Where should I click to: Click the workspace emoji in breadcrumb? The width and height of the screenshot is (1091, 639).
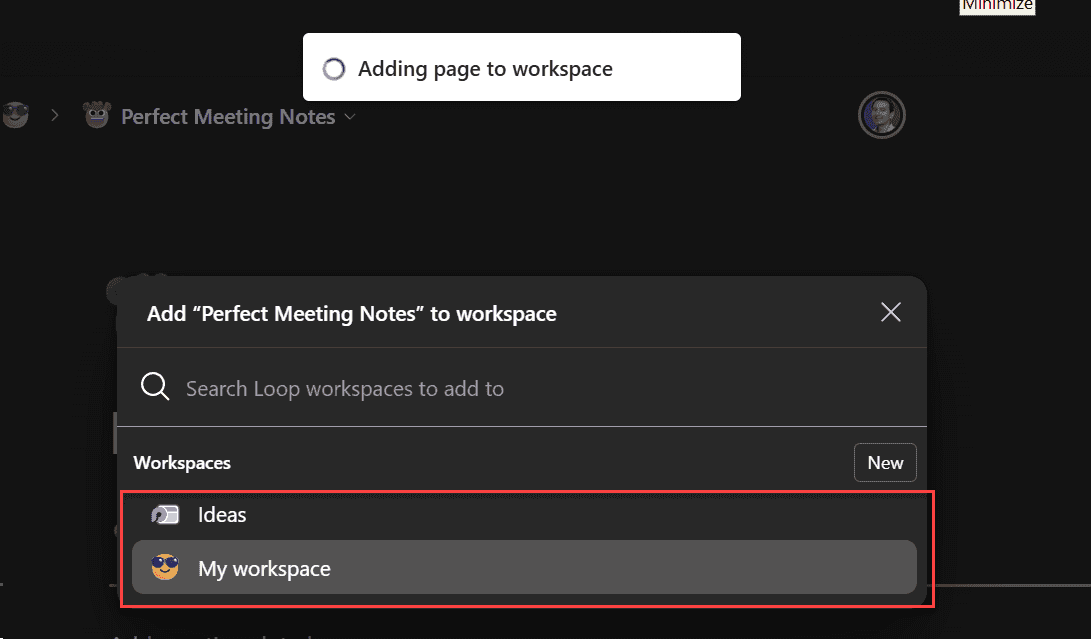tap(15, 115)
